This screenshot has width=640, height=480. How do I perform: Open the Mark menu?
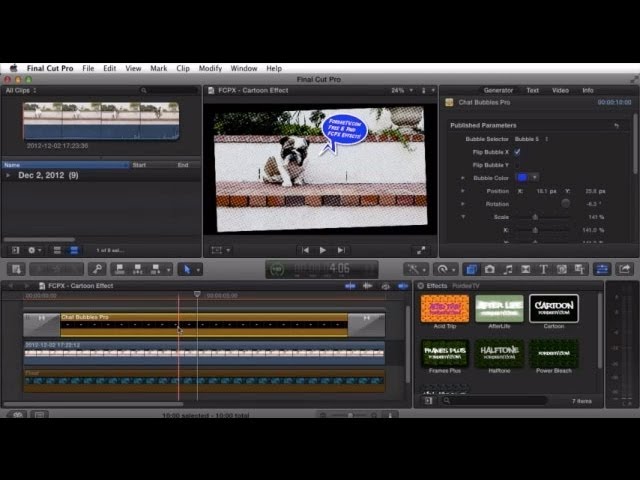tap(158, 68)
